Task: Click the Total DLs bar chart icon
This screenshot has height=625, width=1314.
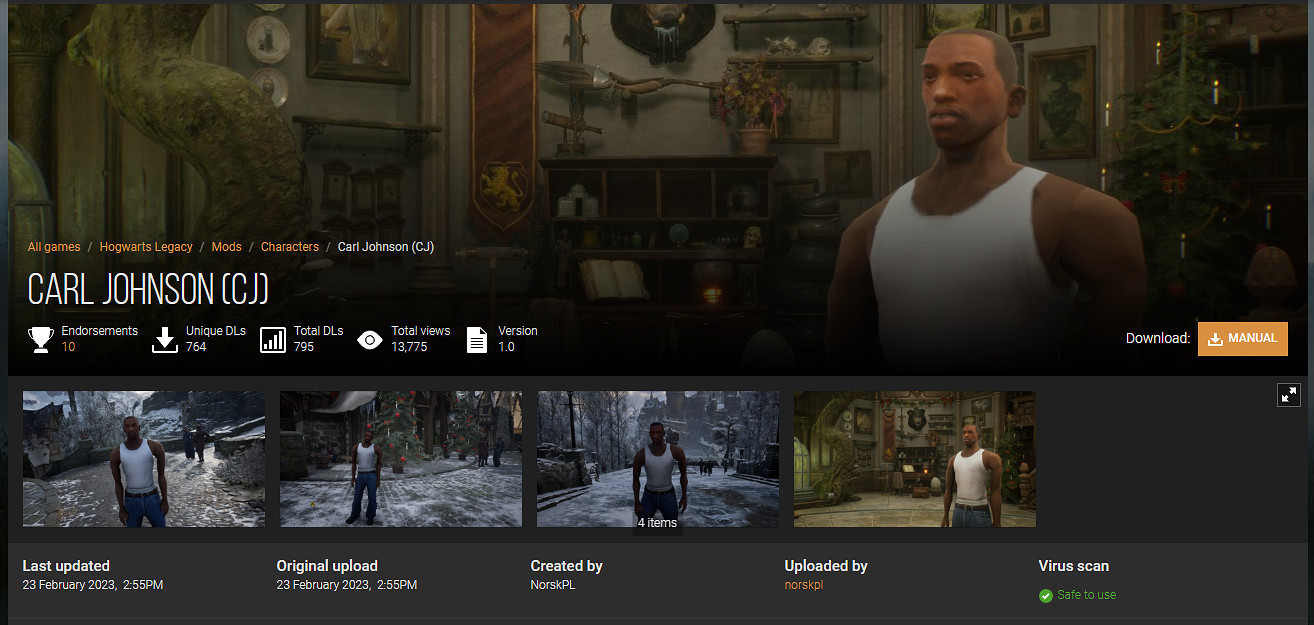Action: click(x=273, y=340)
